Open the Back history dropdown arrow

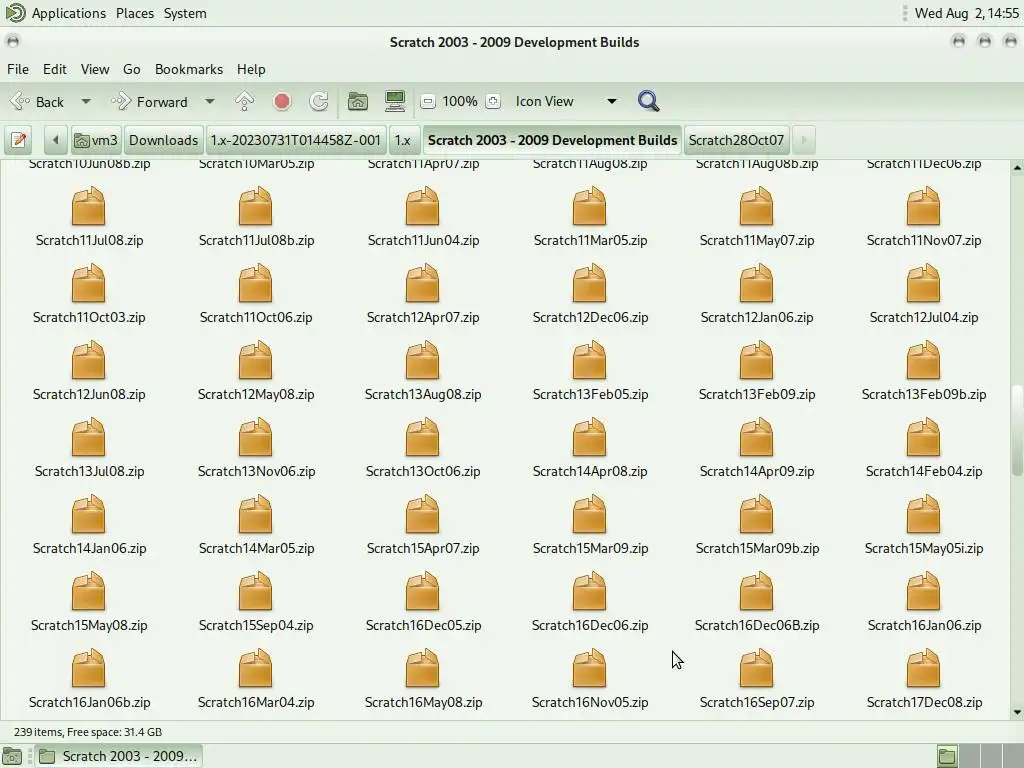coord(86,101)
